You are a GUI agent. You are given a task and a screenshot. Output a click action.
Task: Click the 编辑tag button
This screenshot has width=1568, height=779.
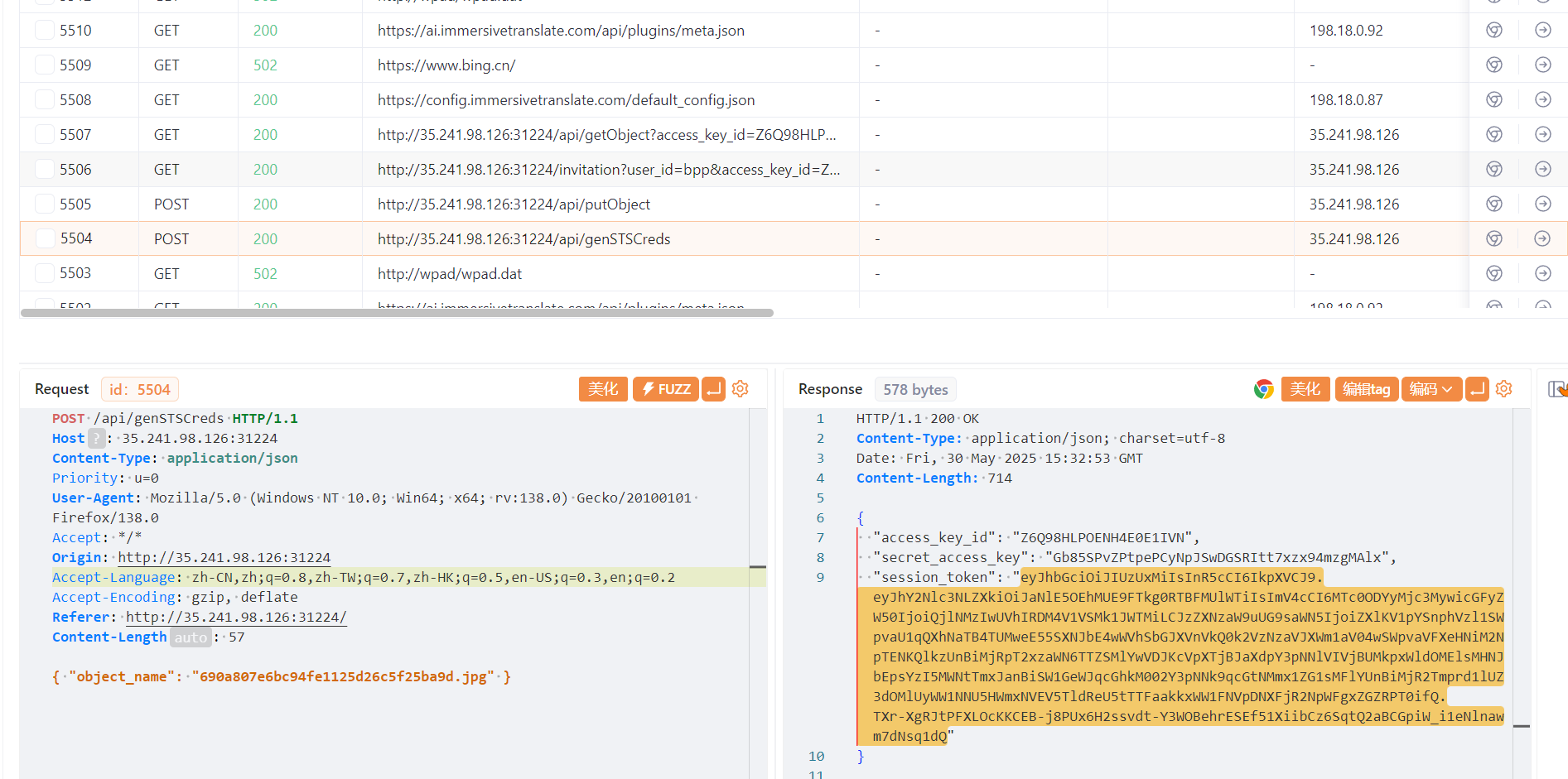(x=1367, y=389)
